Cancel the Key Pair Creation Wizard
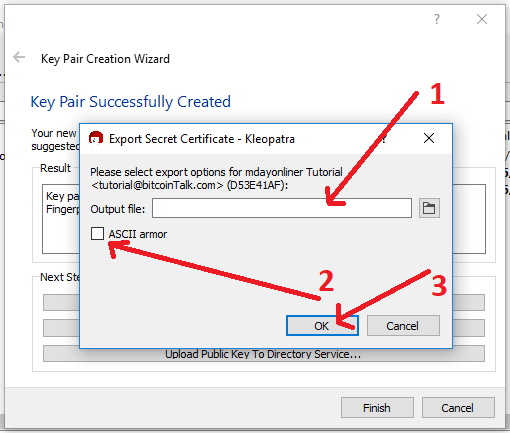The height and width of the screenshot is (433, 510). tap(458, 408)
